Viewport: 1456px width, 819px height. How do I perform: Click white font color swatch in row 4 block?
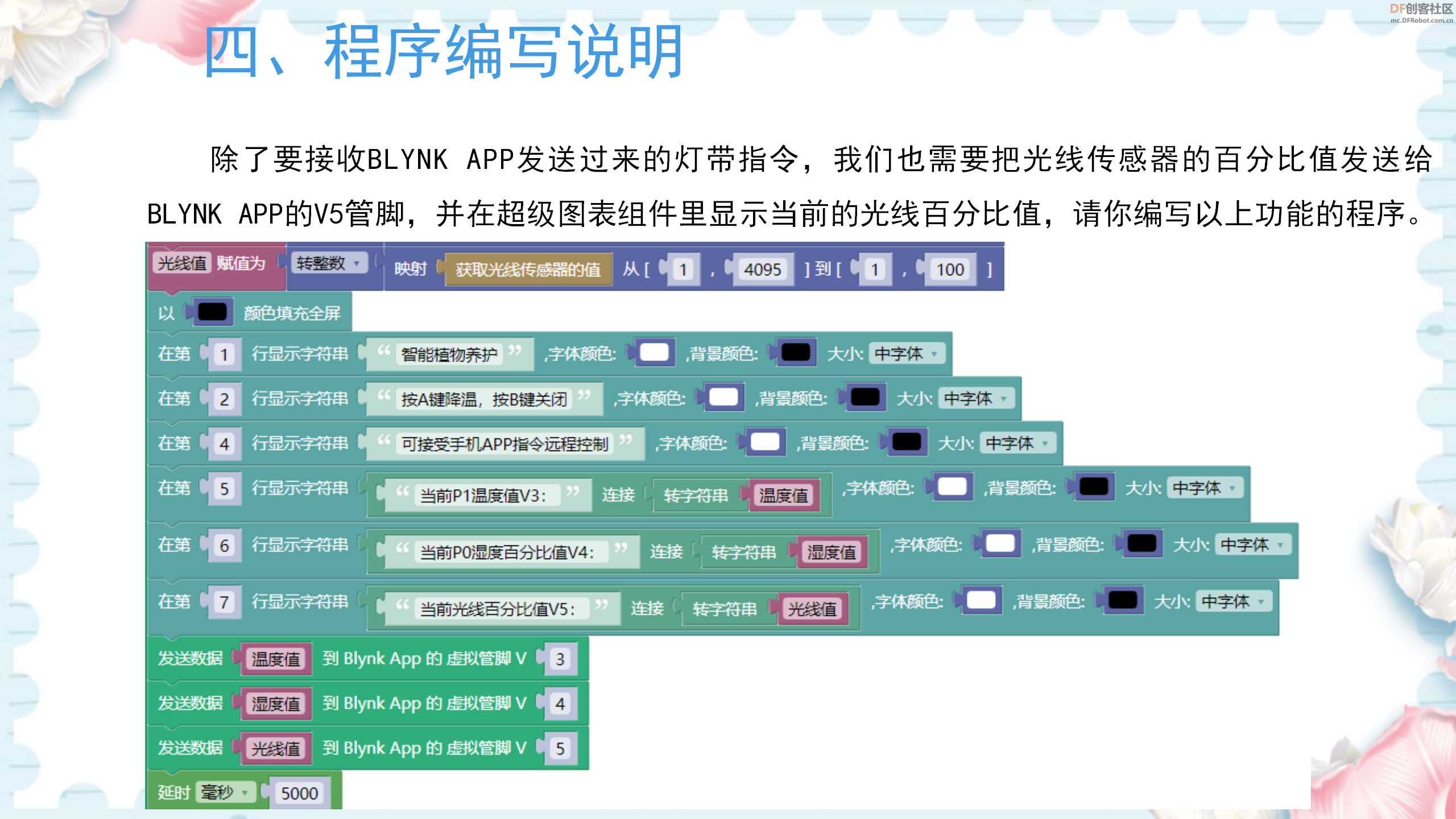765,442
